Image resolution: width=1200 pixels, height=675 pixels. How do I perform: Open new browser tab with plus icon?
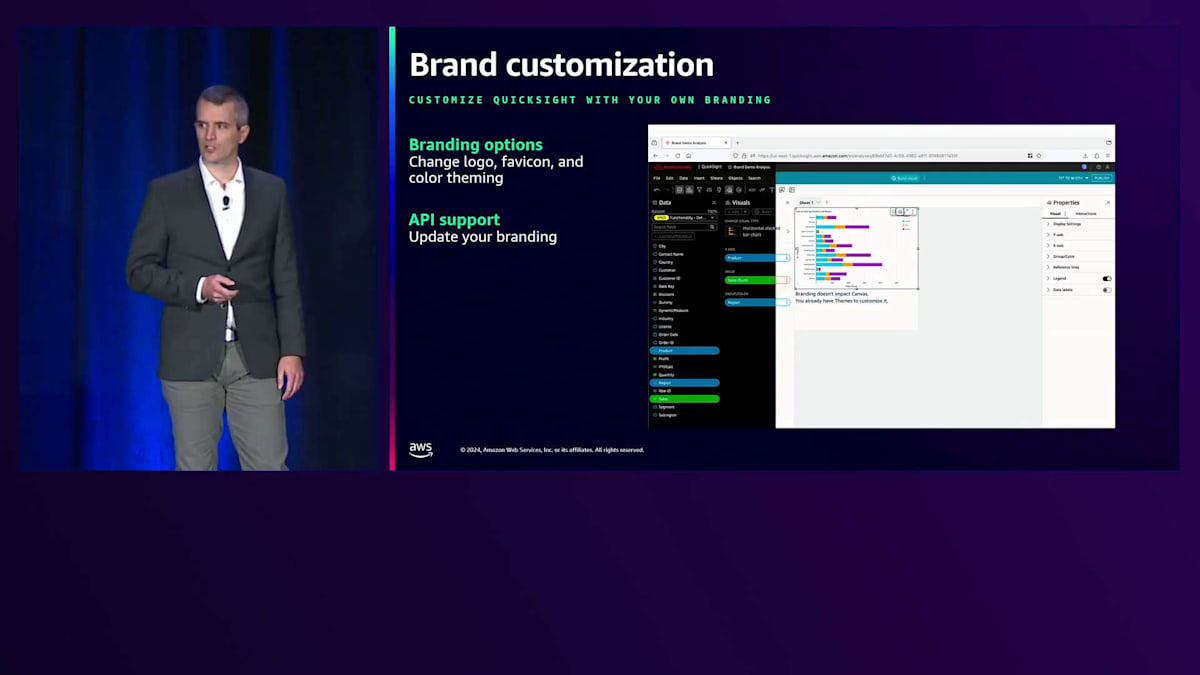(737, 143)
